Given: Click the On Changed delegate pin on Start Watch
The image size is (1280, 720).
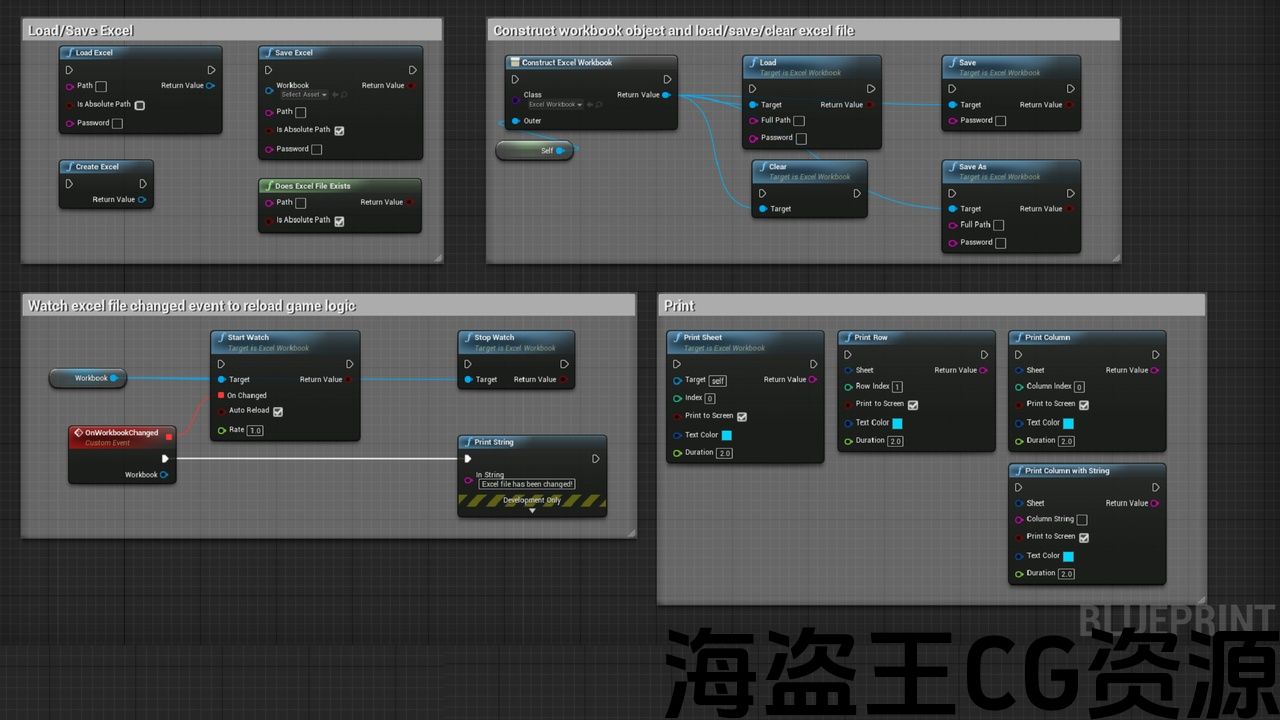Looking at the screenshot, I should coord(221,395).
